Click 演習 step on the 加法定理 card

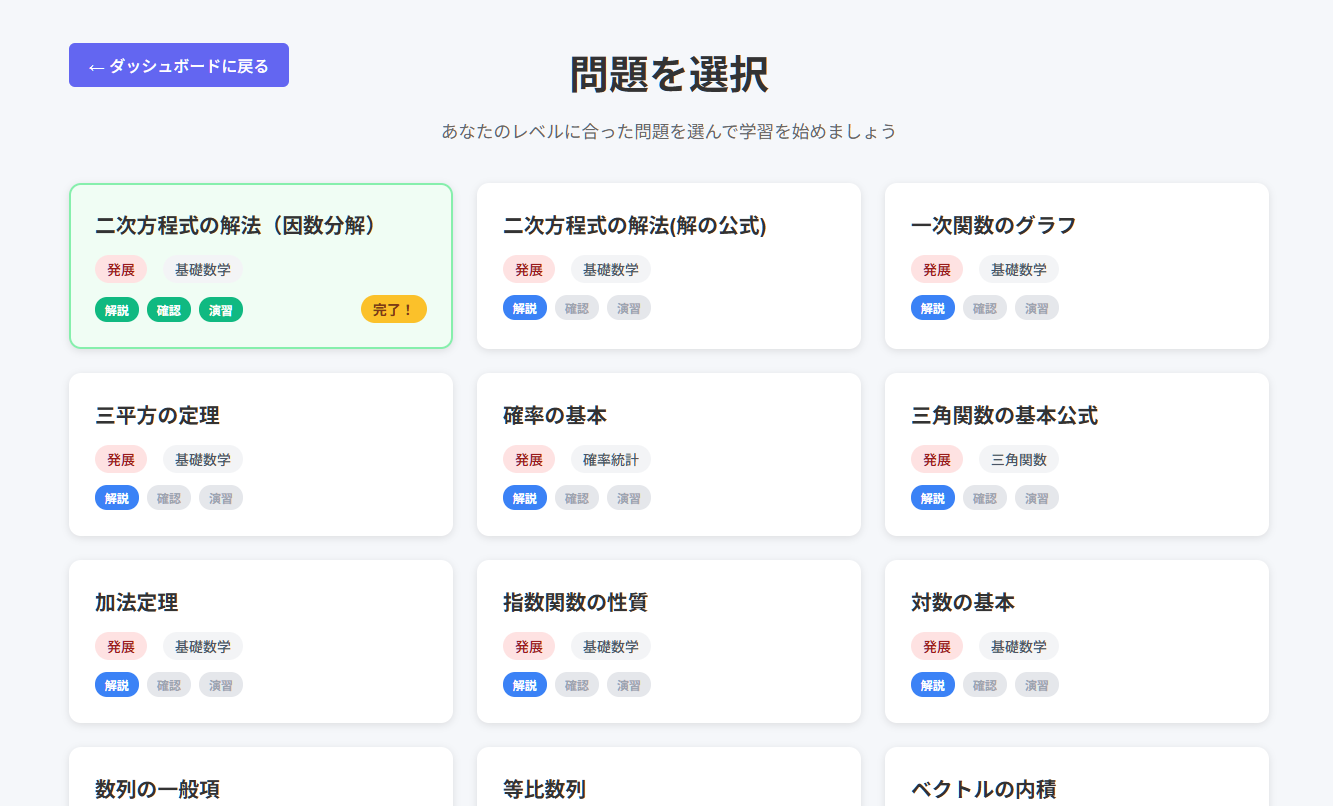tap(221, 685)
